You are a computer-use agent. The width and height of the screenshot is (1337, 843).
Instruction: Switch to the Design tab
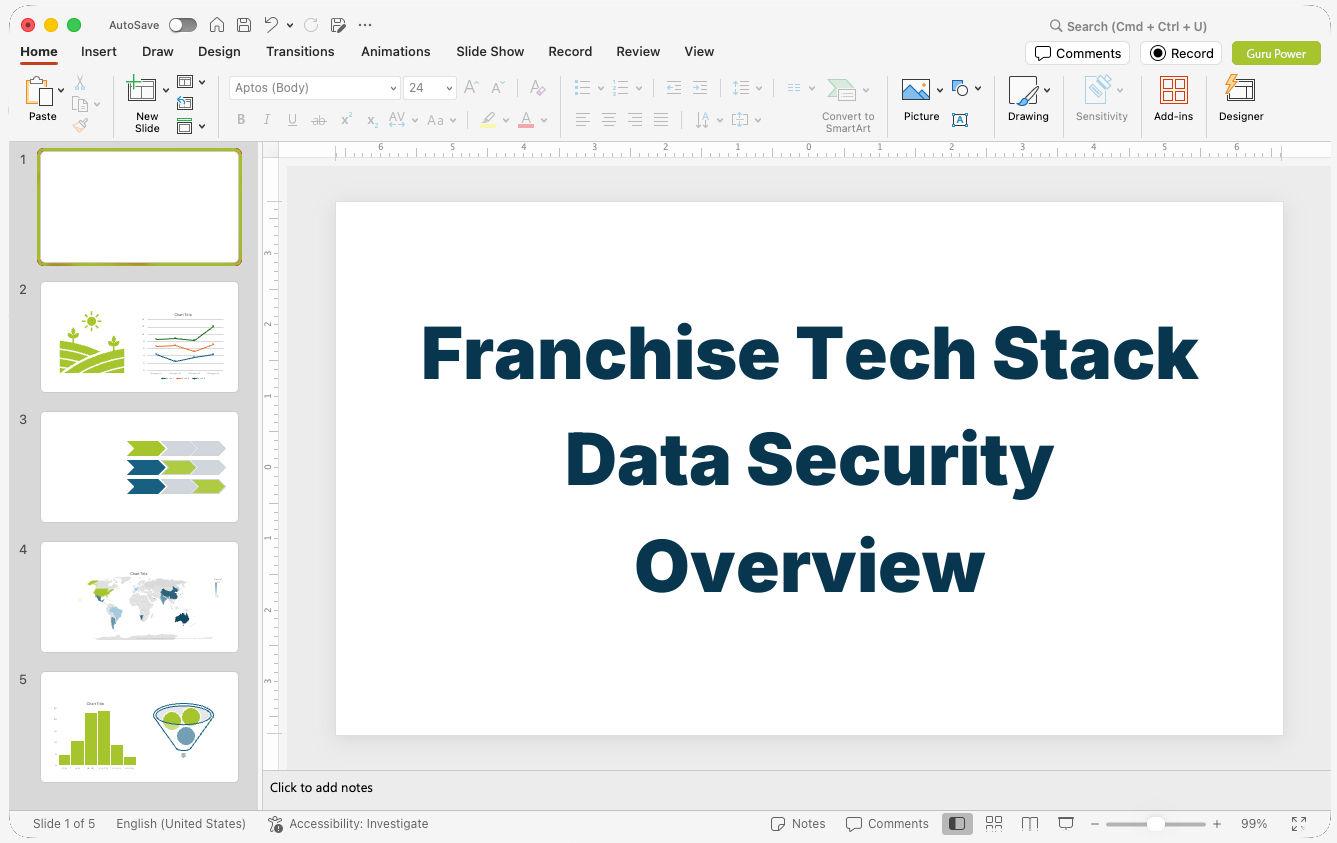pos(219,52)
